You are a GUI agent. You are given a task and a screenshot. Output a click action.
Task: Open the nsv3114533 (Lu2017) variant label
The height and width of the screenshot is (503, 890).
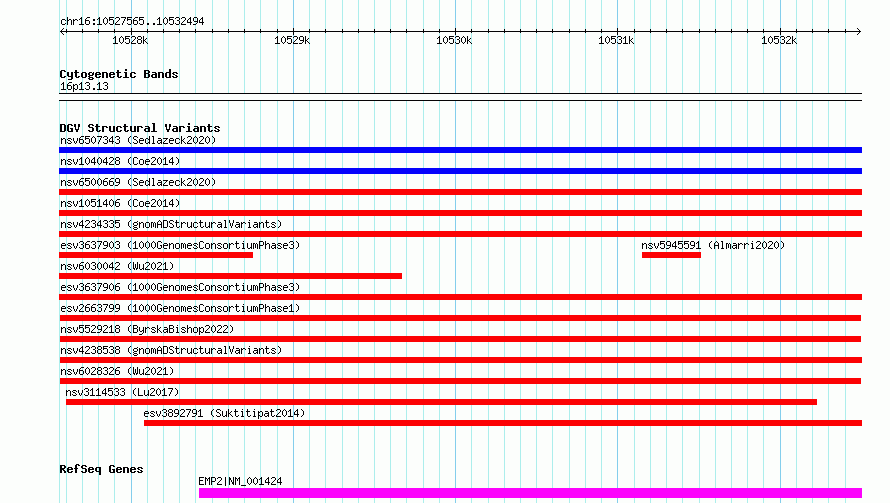[x=122, y=392]
